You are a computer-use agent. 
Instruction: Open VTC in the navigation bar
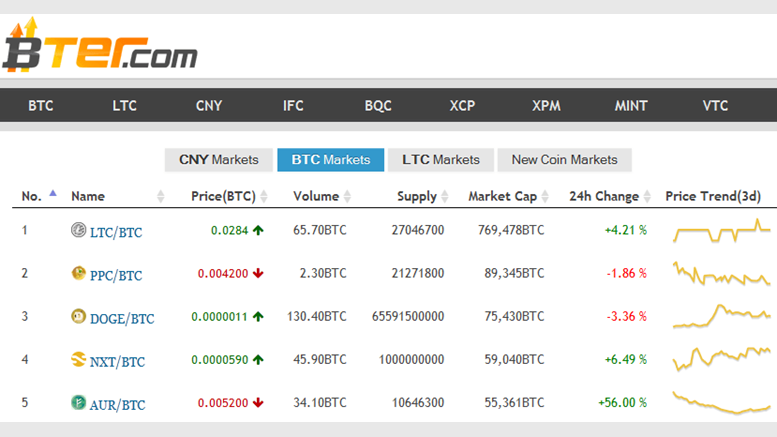[x=716, y=106]
